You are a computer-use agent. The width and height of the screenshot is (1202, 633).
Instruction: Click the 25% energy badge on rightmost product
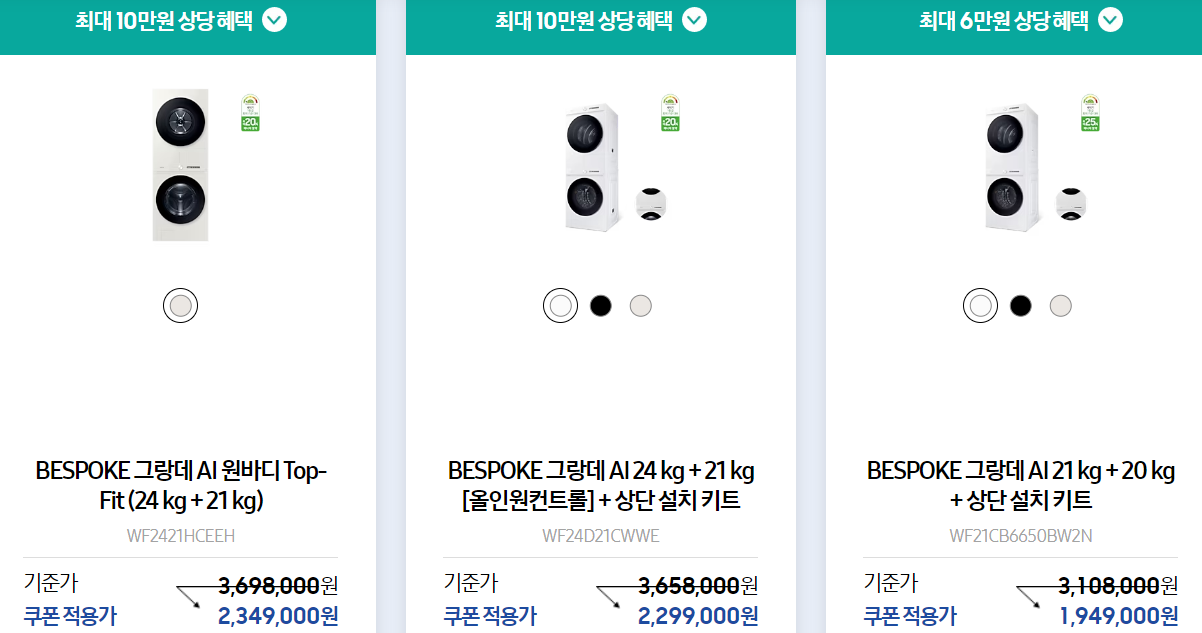point(1088,113)
